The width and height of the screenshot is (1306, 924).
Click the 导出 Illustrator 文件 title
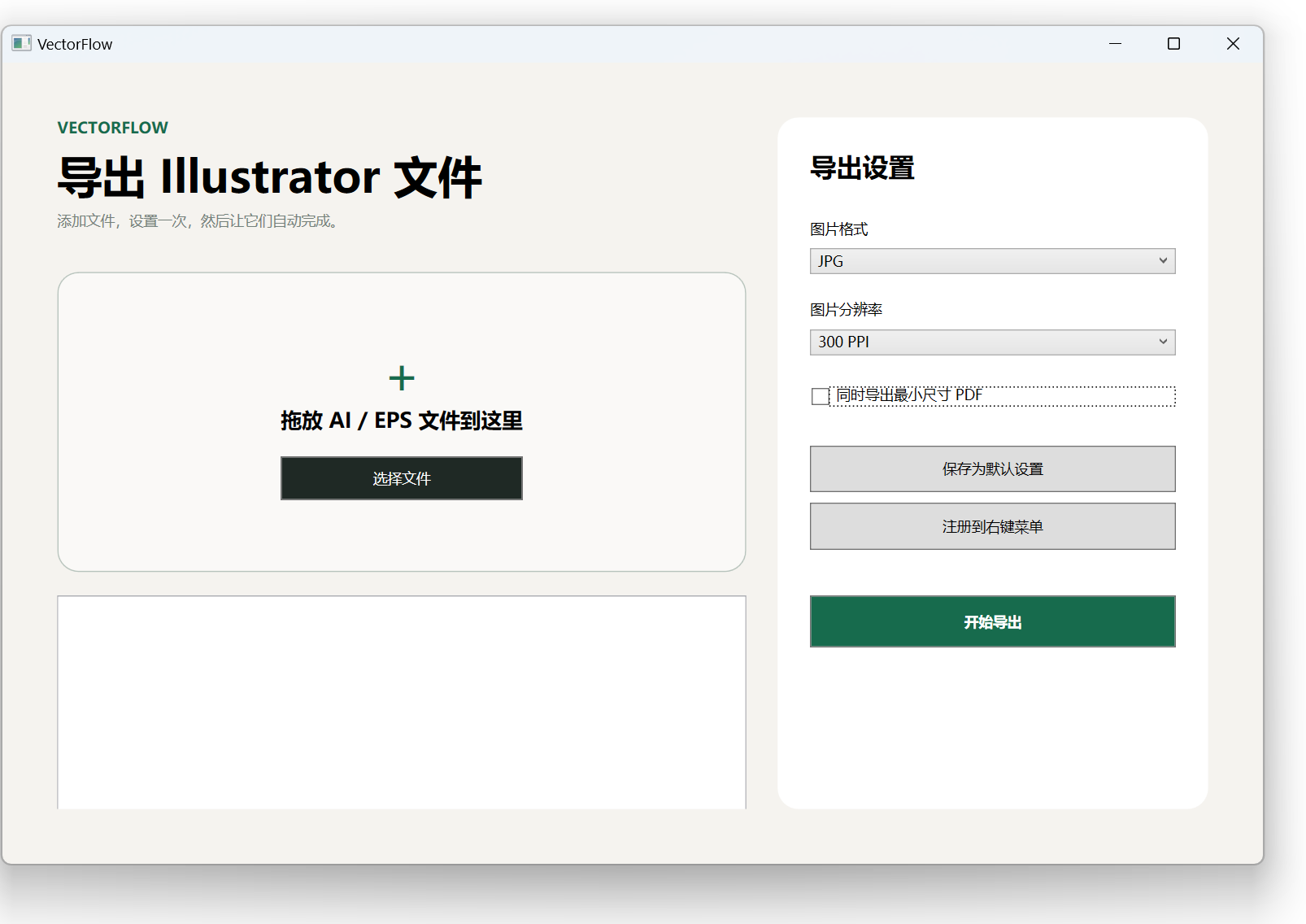click(270, 177)
